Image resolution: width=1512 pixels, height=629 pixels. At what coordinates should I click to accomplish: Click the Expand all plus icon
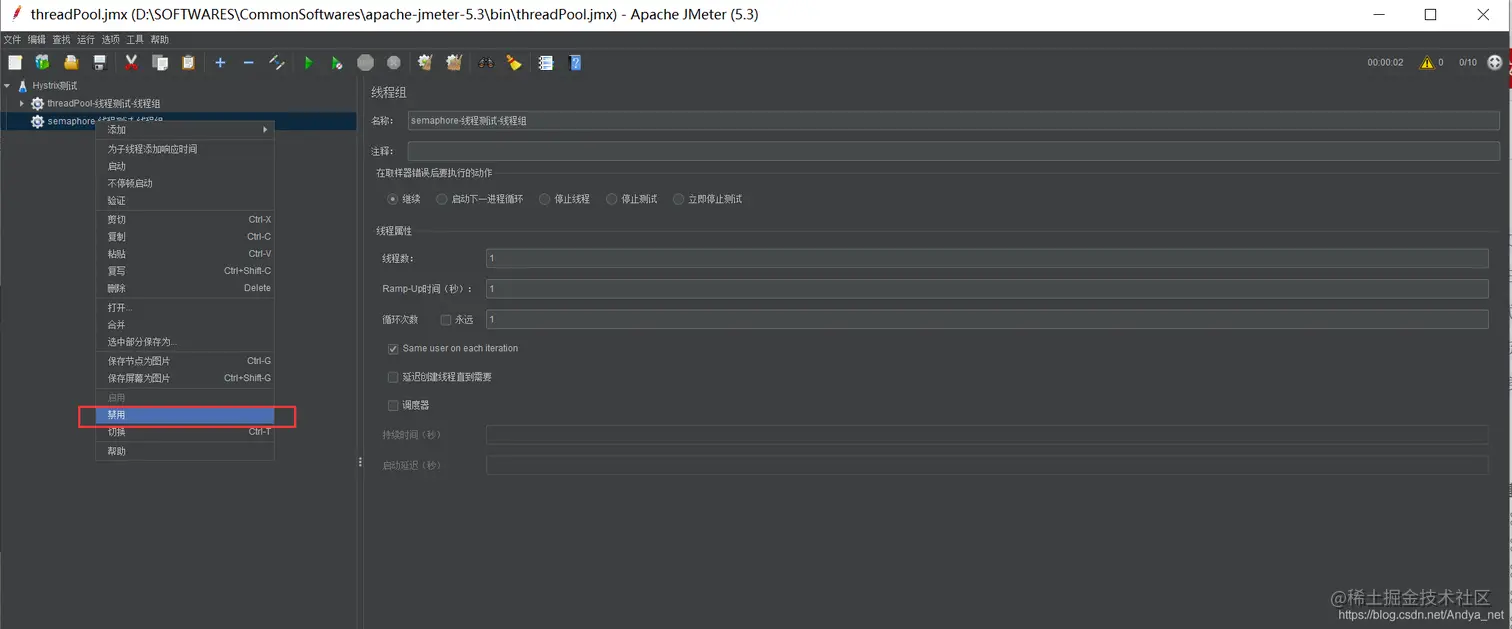220,62
